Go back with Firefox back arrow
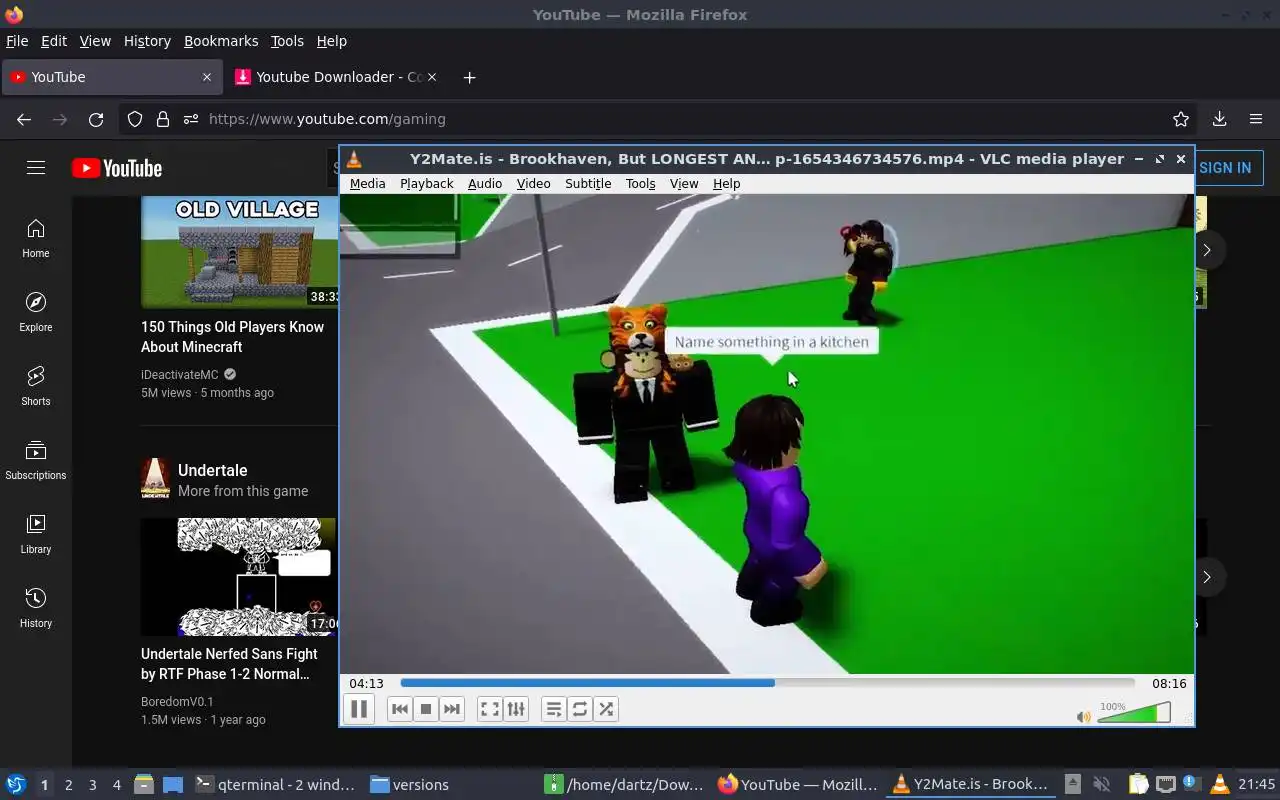The height and width of the screenshot is (800, 1280). (x=24, y=119)
